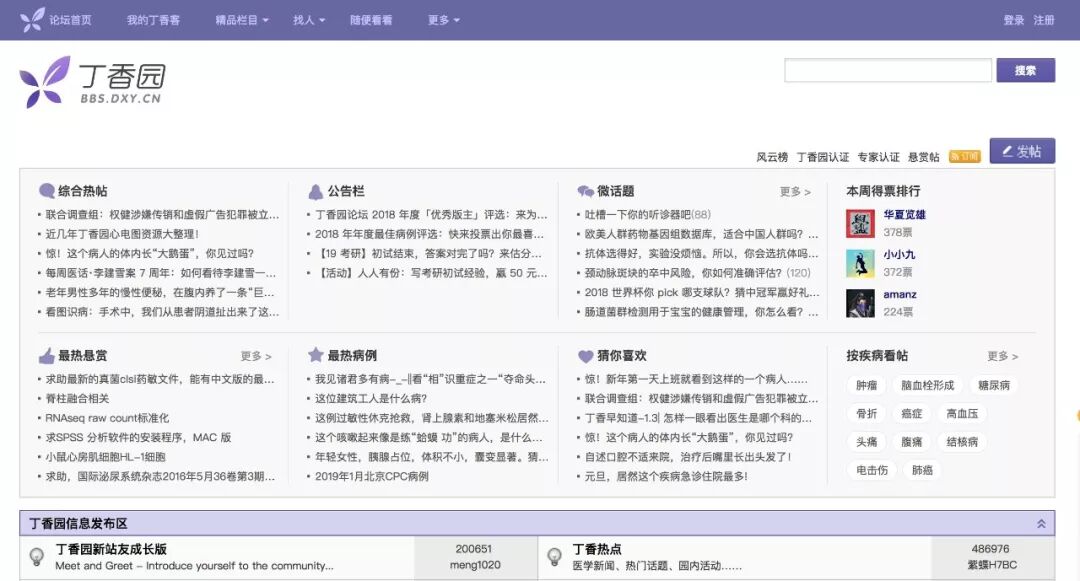Click lightbulb icon beside 丁香园新站友成长版

click(37, 556)
